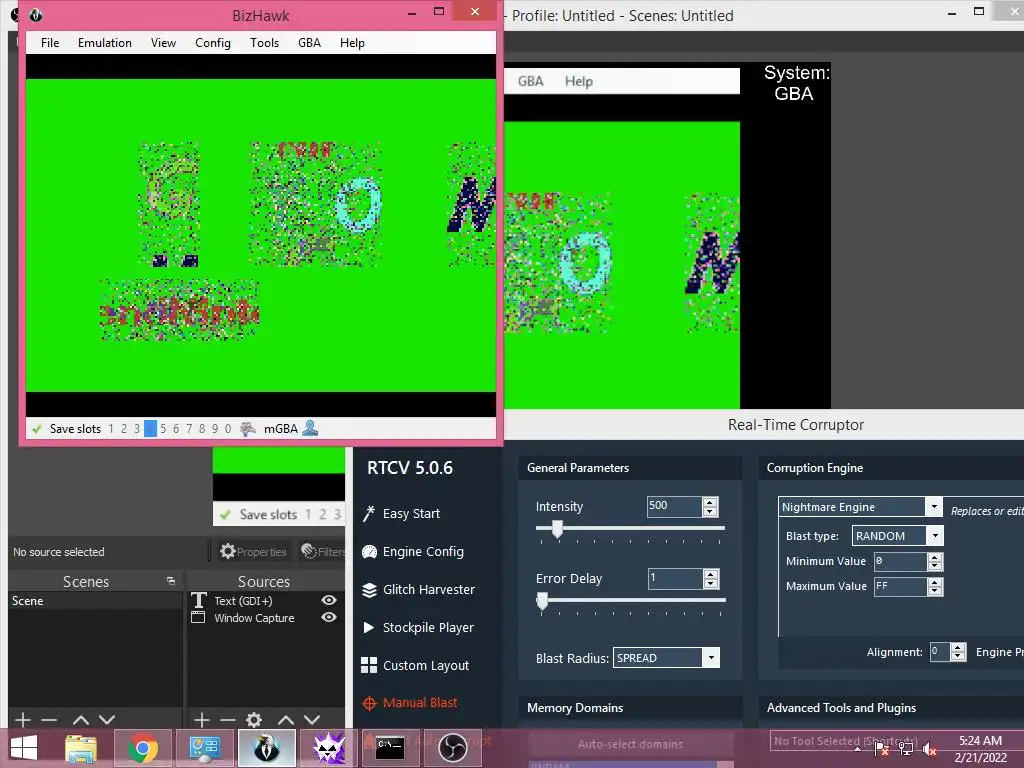The width and height of the screenshot is (1024, 768).
Task: Select save slot 9 in BizHawk status bar
Action: (x=215, y=429)
